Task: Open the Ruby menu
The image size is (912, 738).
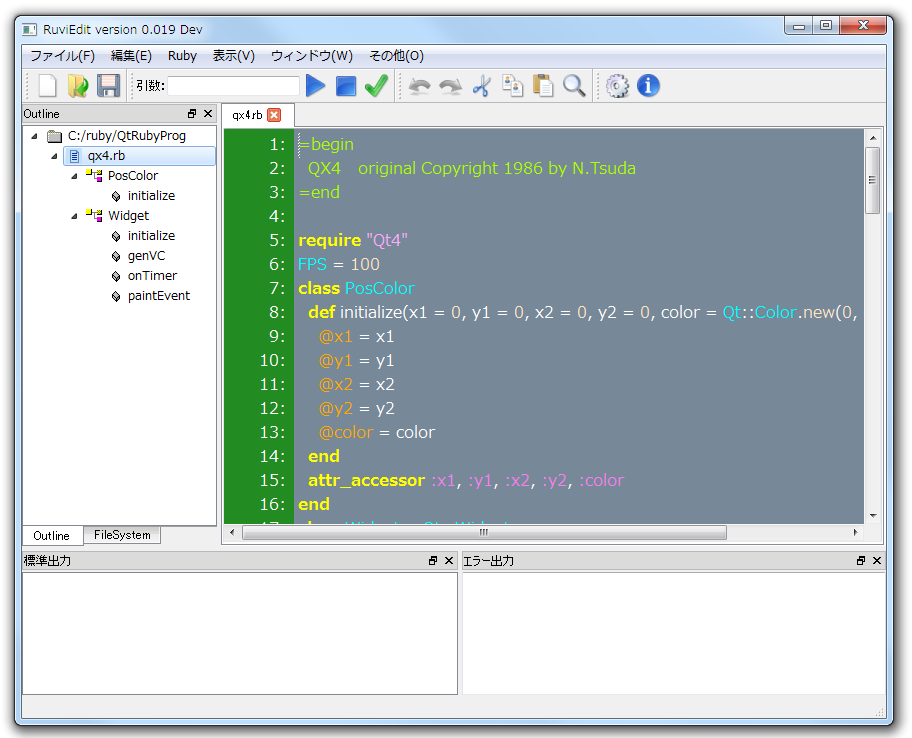Action: tap(182, 56)
